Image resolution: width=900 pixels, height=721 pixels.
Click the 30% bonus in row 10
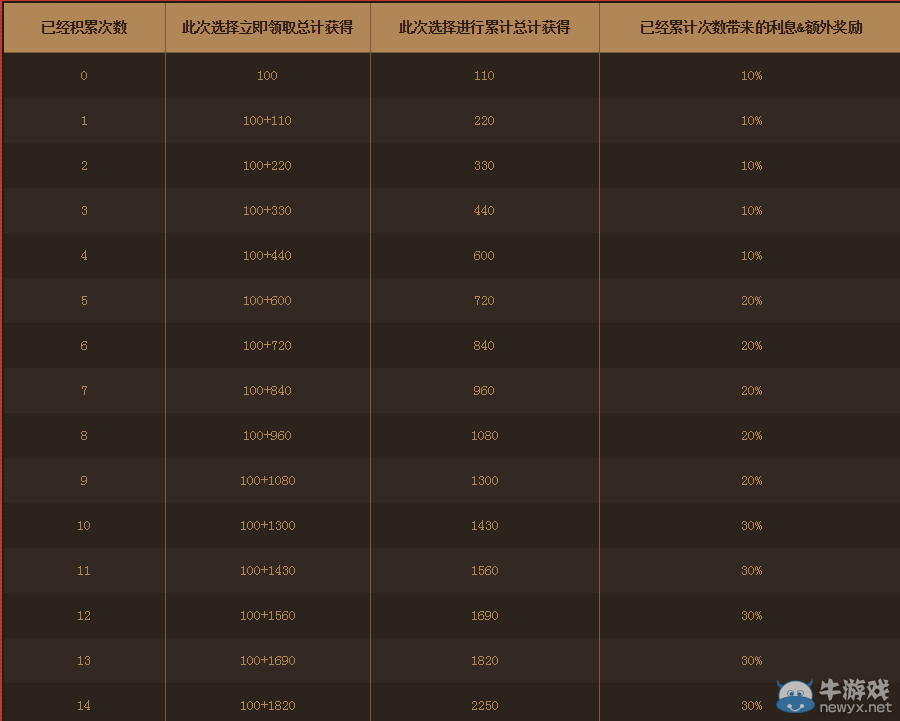[751, 526]
